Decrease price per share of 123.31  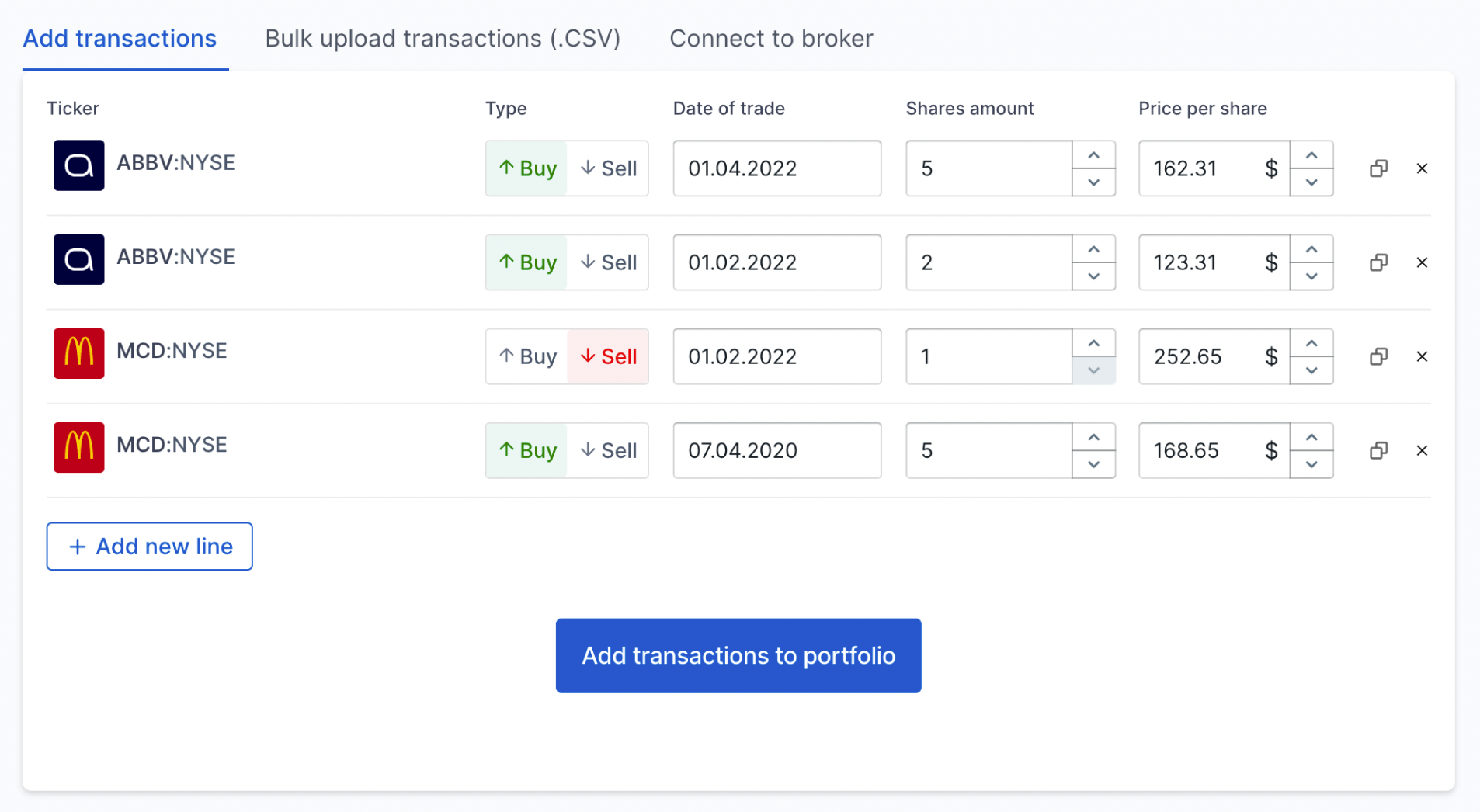pyautogui.click(x=1312, y=276)
